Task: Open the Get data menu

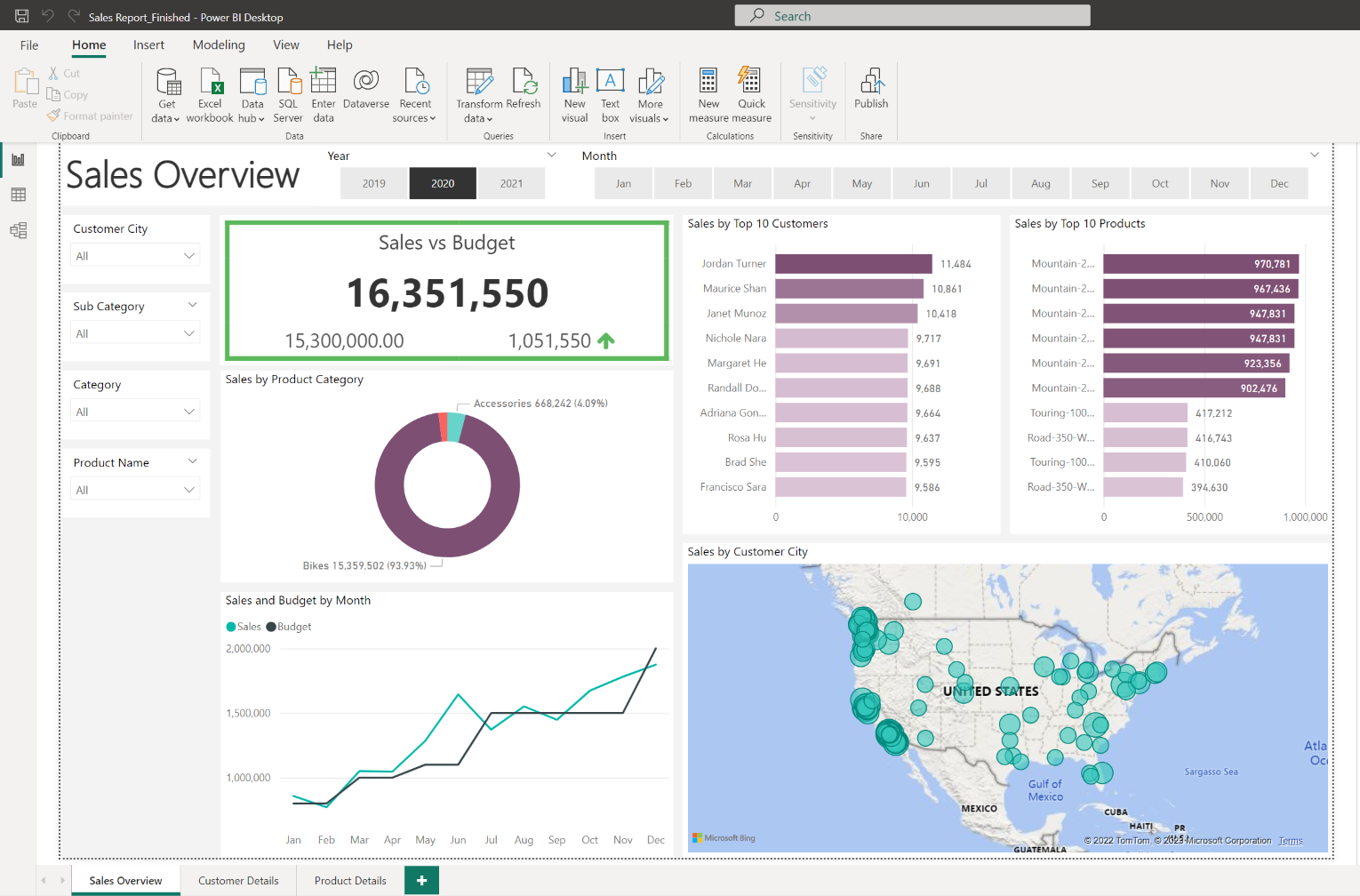Action: [x=166, y=93]
